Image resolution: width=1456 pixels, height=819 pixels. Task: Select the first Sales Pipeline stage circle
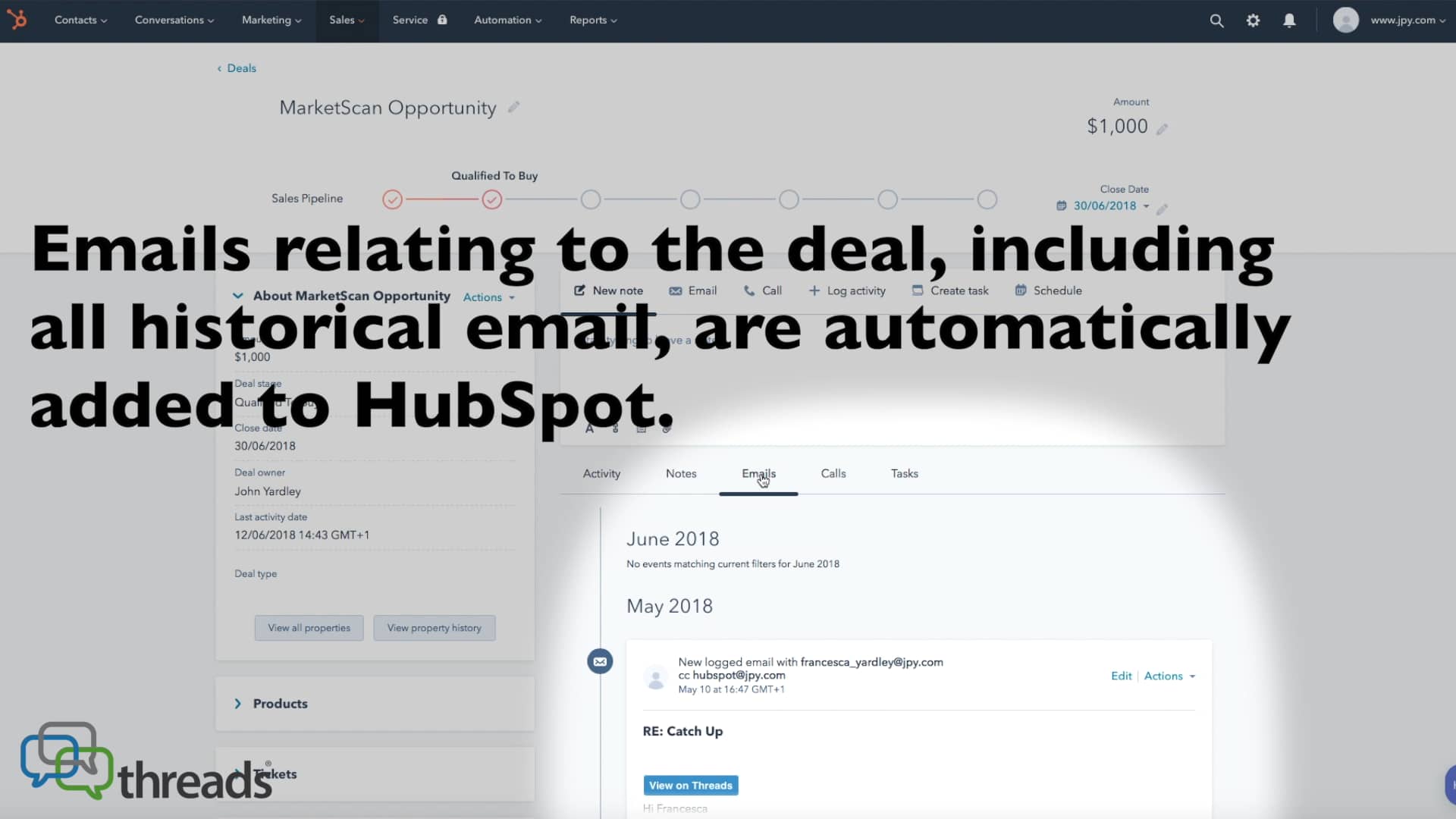[x=392, y=199]
